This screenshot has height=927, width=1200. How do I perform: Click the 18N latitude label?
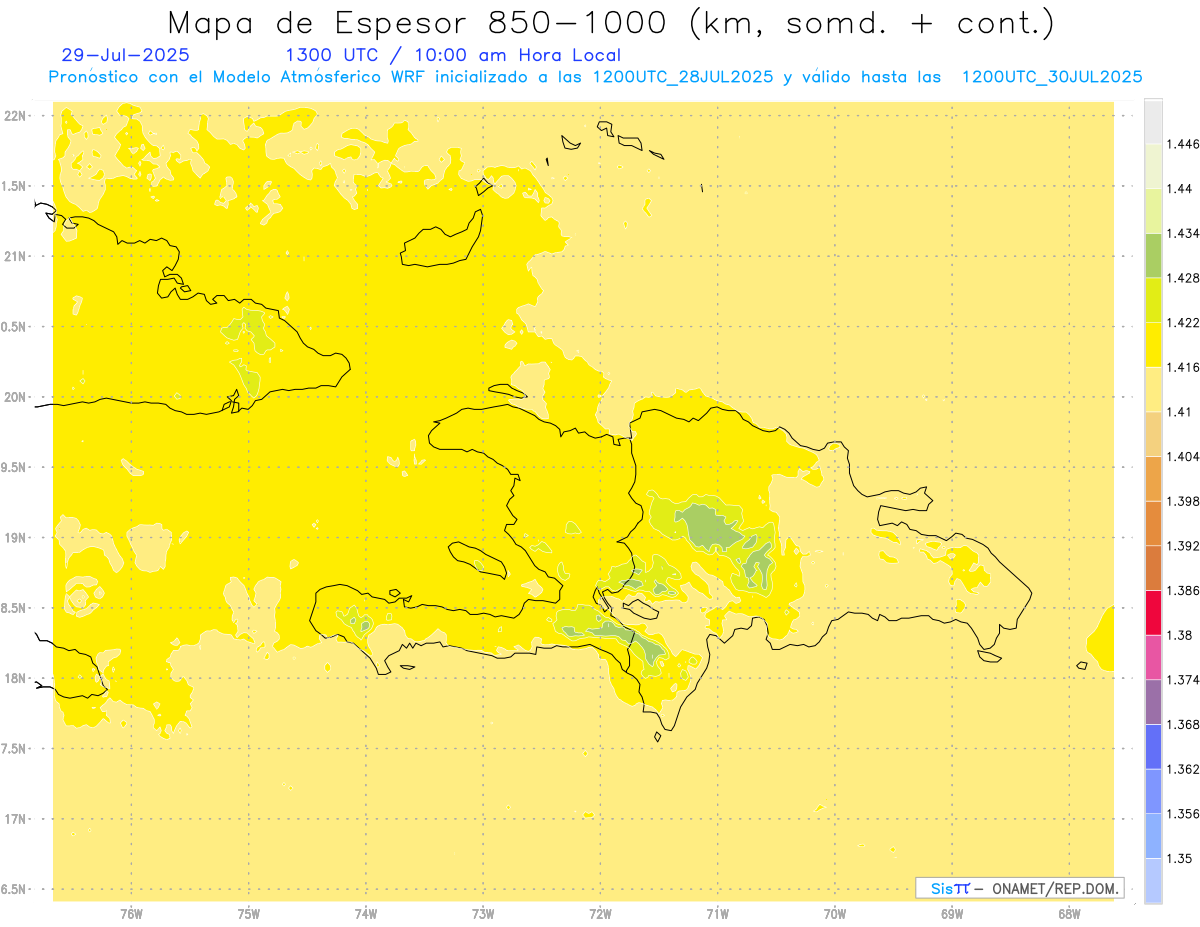pos(16,679)
